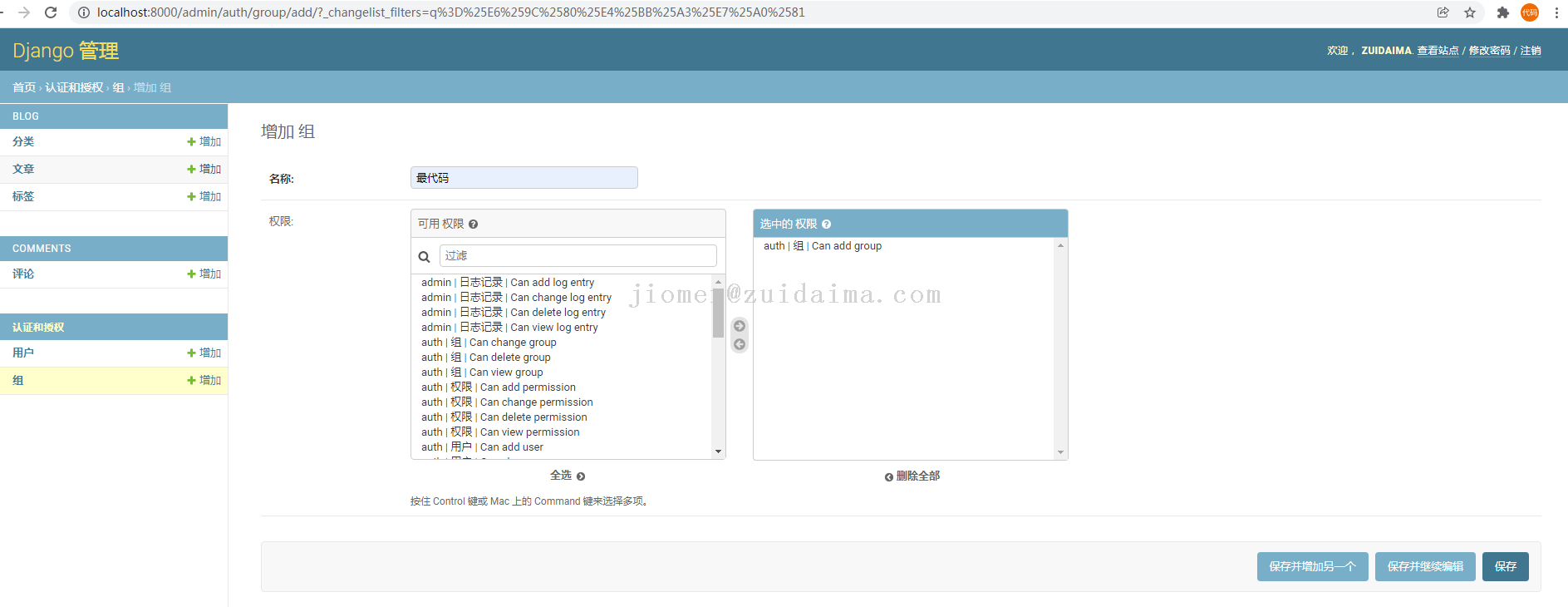Select 'Can add permission' option
Screen dimensions: 1568x607
pos(499,387)
